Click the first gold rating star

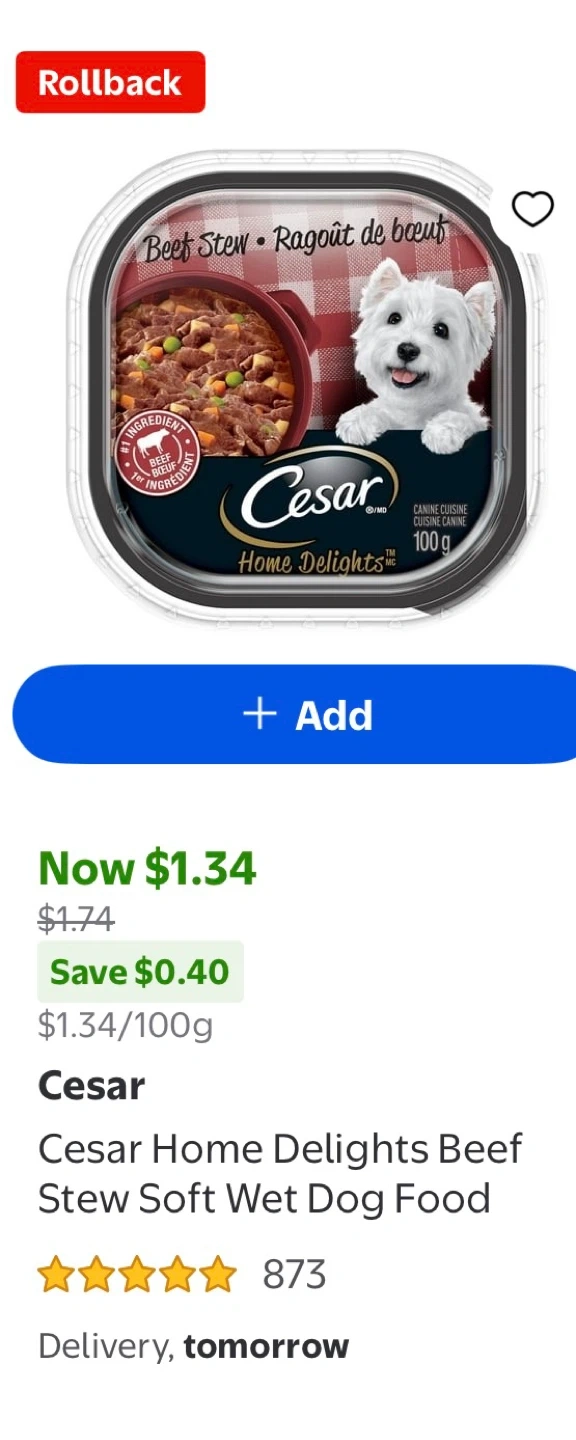(55, 1275)
